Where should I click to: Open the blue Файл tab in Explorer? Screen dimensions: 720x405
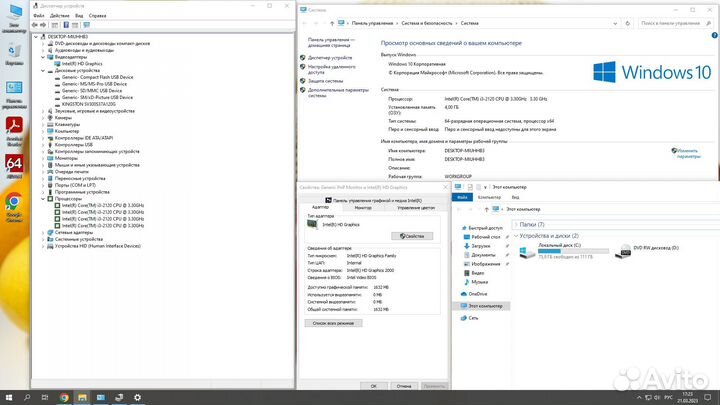(462, 197)
